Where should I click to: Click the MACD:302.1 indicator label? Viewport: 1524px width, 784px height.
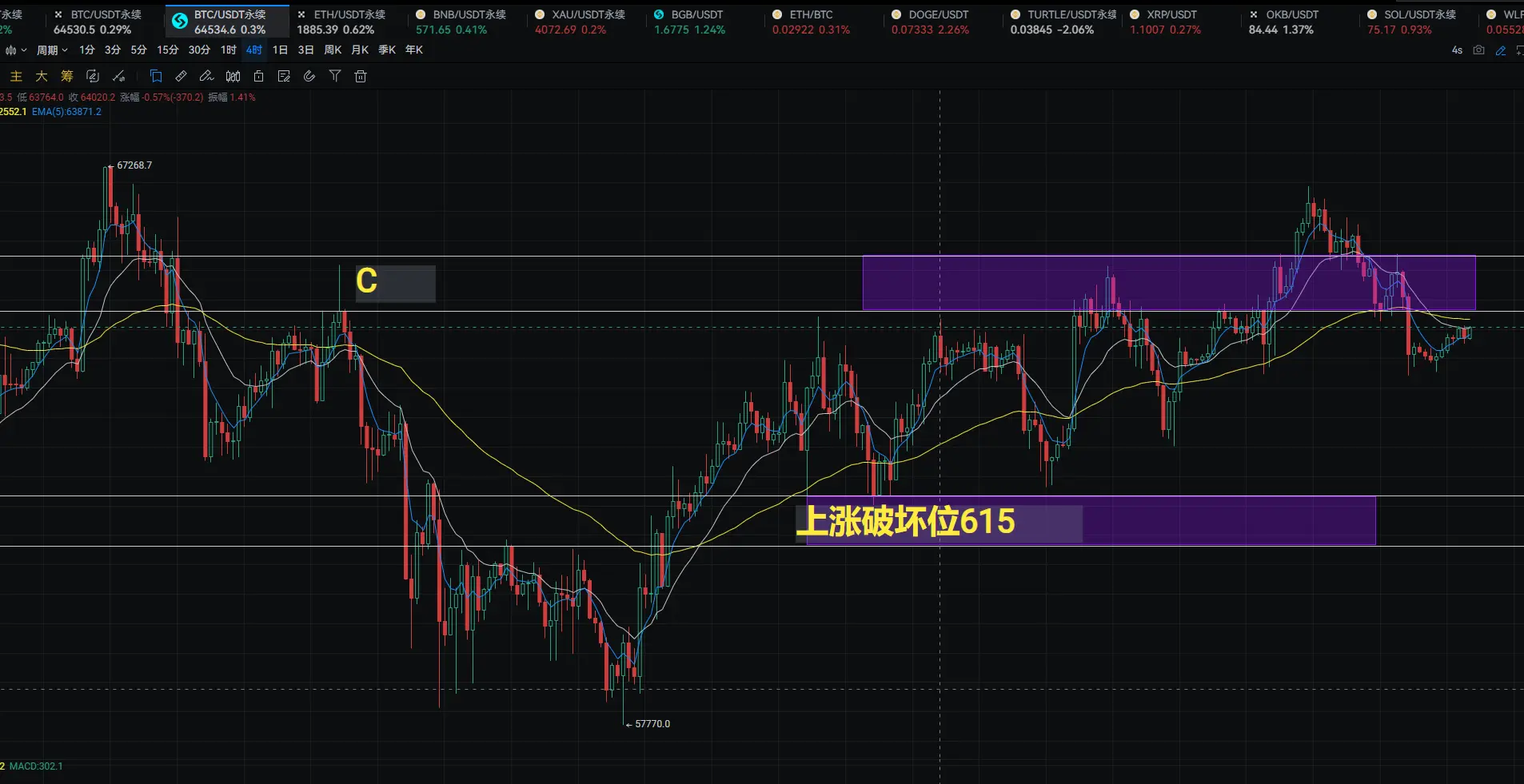click(x=36, y=766)
